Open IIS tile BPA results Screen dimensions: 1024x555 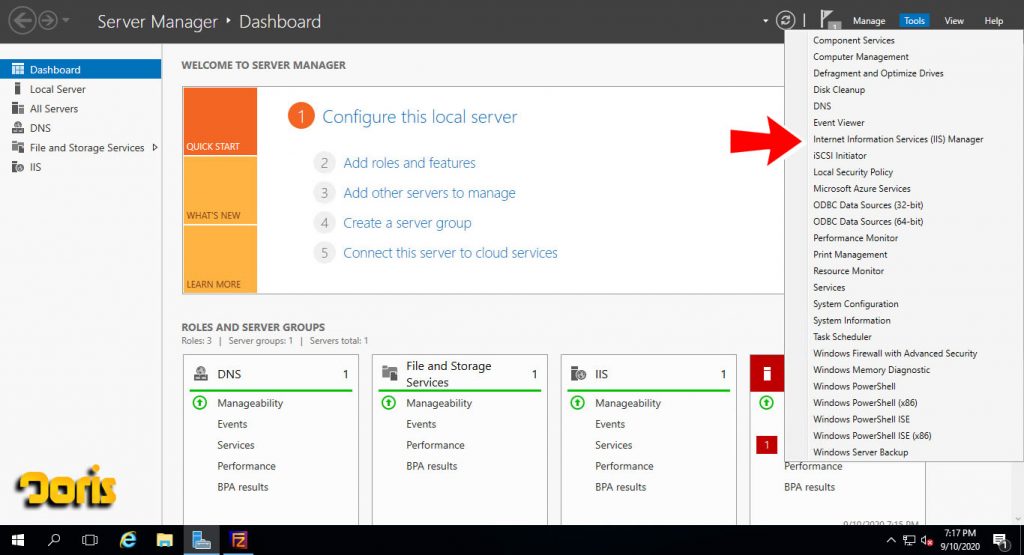click(620, 486)
